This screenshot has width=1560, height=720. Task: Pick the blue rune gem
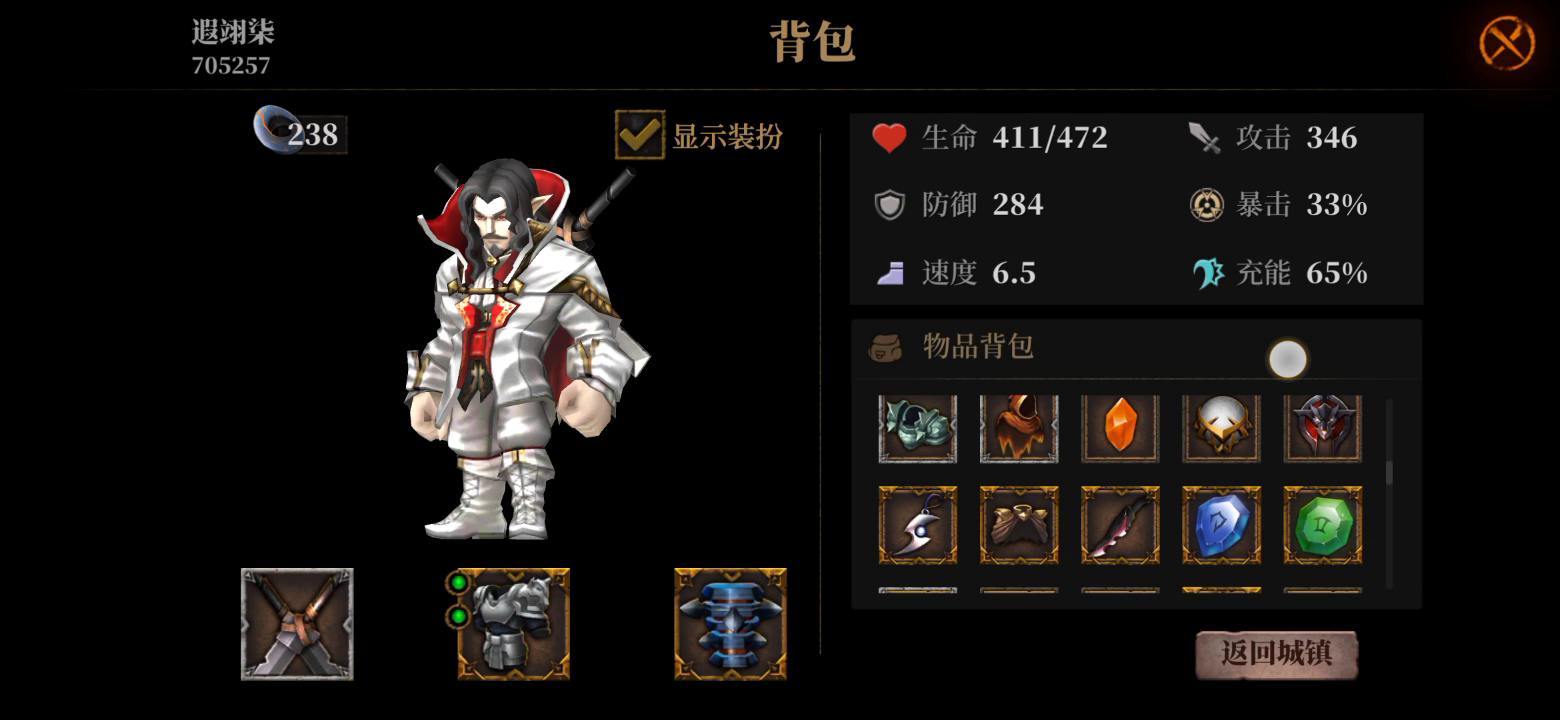click(1221, 525)
